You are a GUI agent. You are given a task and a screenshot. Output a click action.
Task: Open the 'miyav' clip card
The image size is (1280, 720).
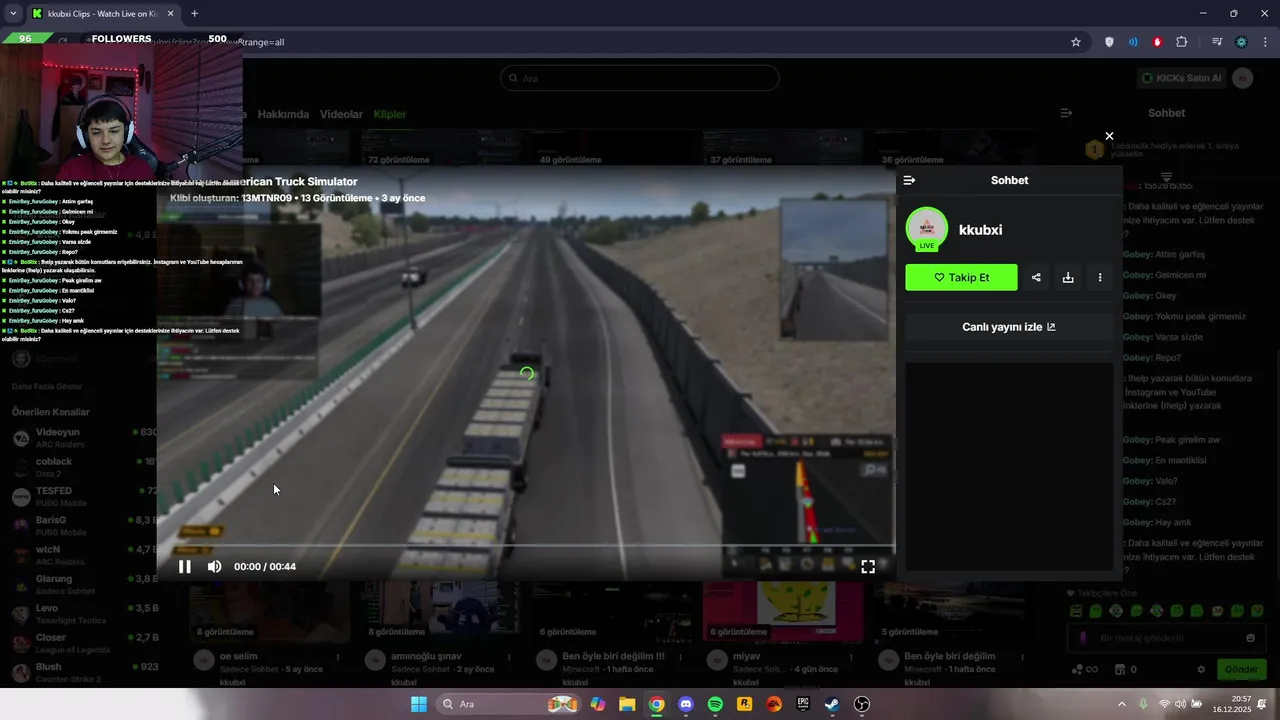pos(781,632)
